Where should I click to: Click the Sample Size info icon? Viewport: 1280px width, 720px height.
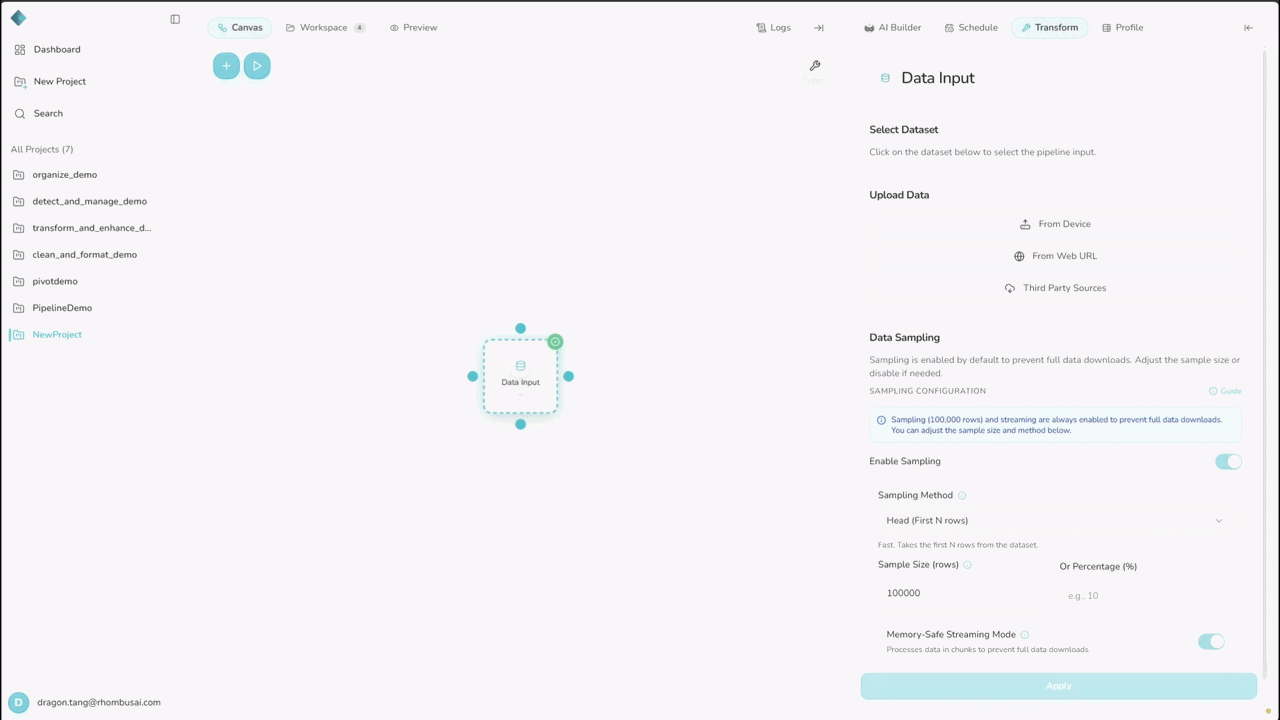pos(967,565)
